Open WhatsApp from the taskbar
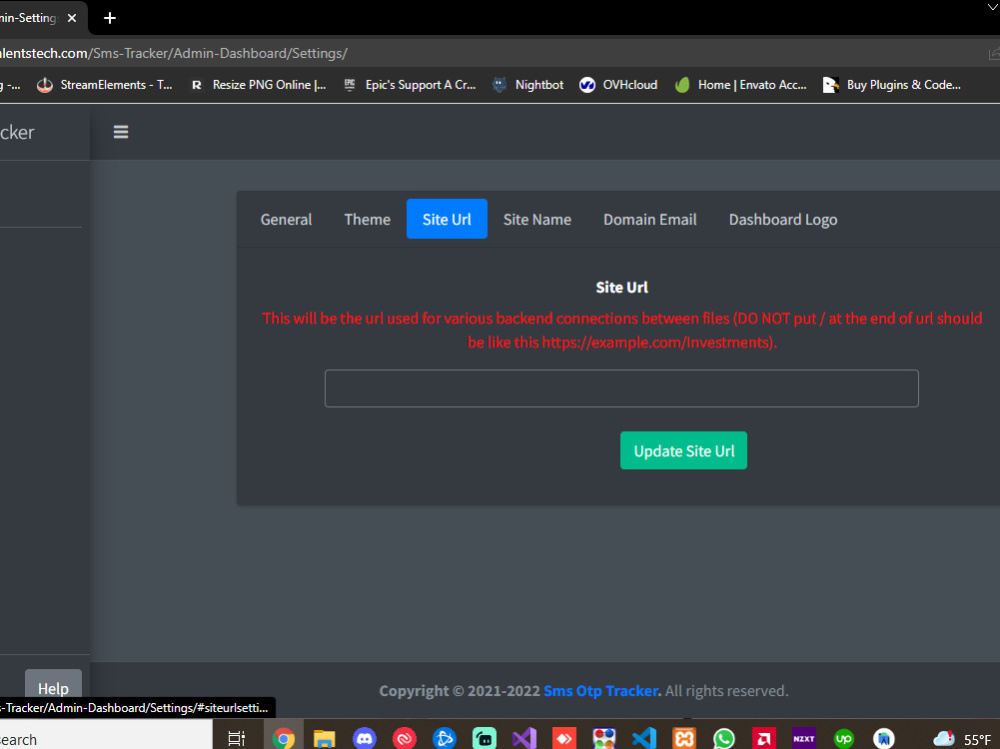Image resolution: width=1000 pixels, height=749 pixels. click(724, 739)
